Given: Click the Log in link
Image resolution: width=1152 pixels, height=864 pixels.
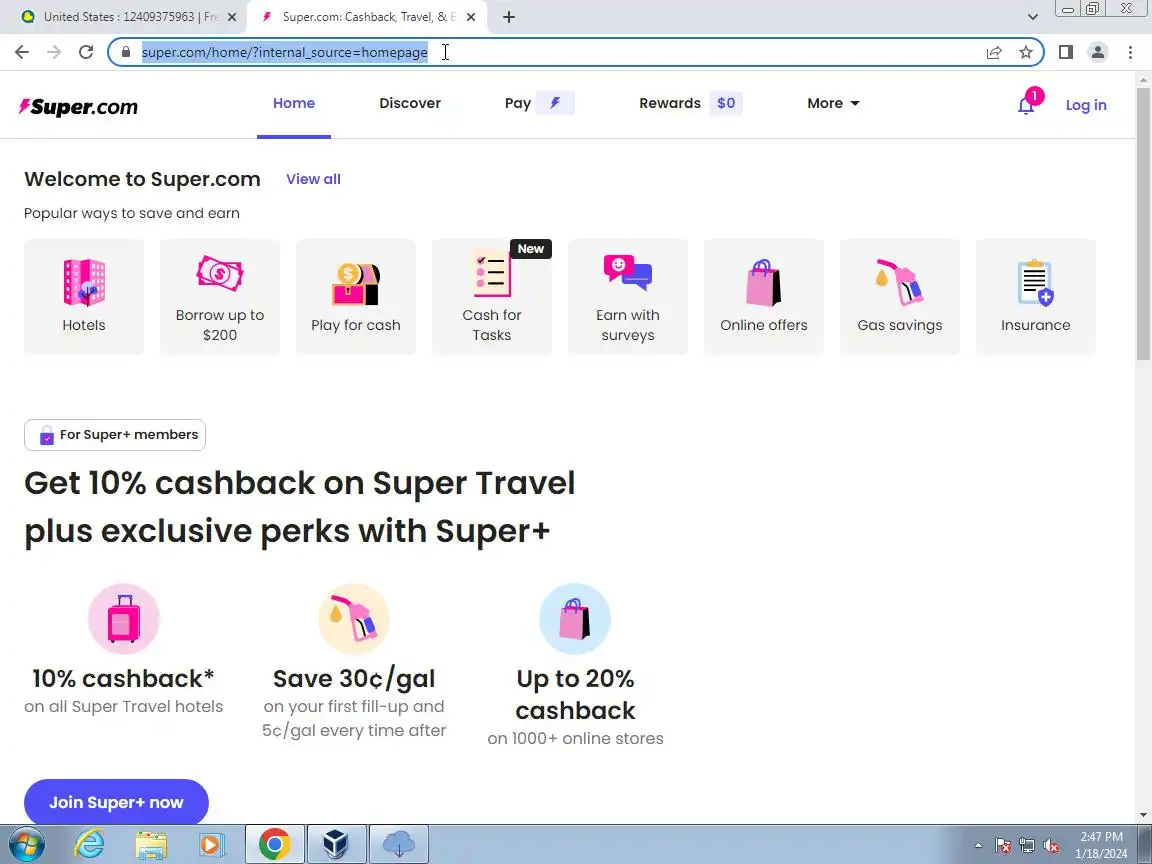Looking at the screenshot, I should (x=1086, y=105).
